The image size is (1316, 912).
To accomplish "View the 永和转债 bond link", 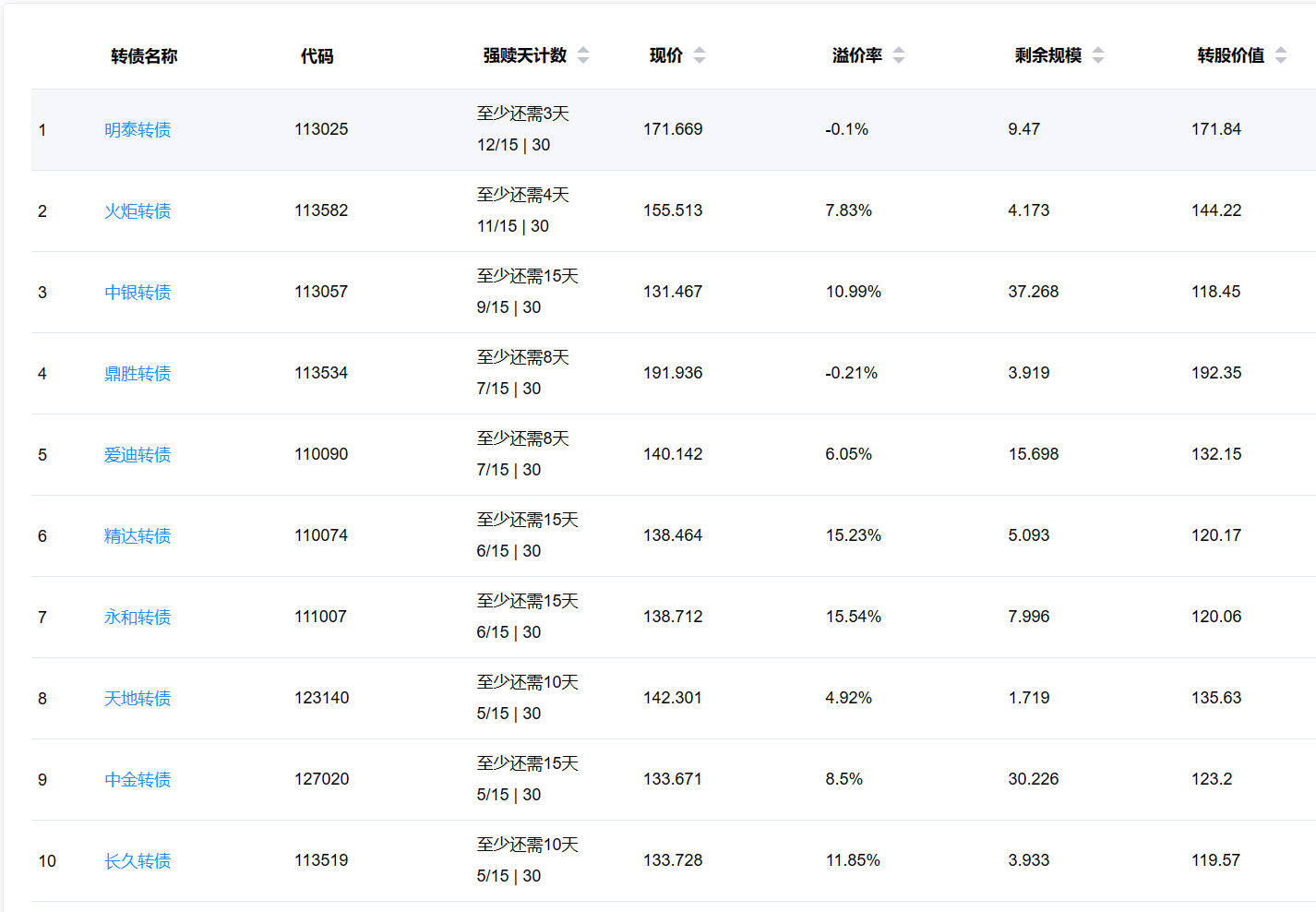I will coord(138,618).
